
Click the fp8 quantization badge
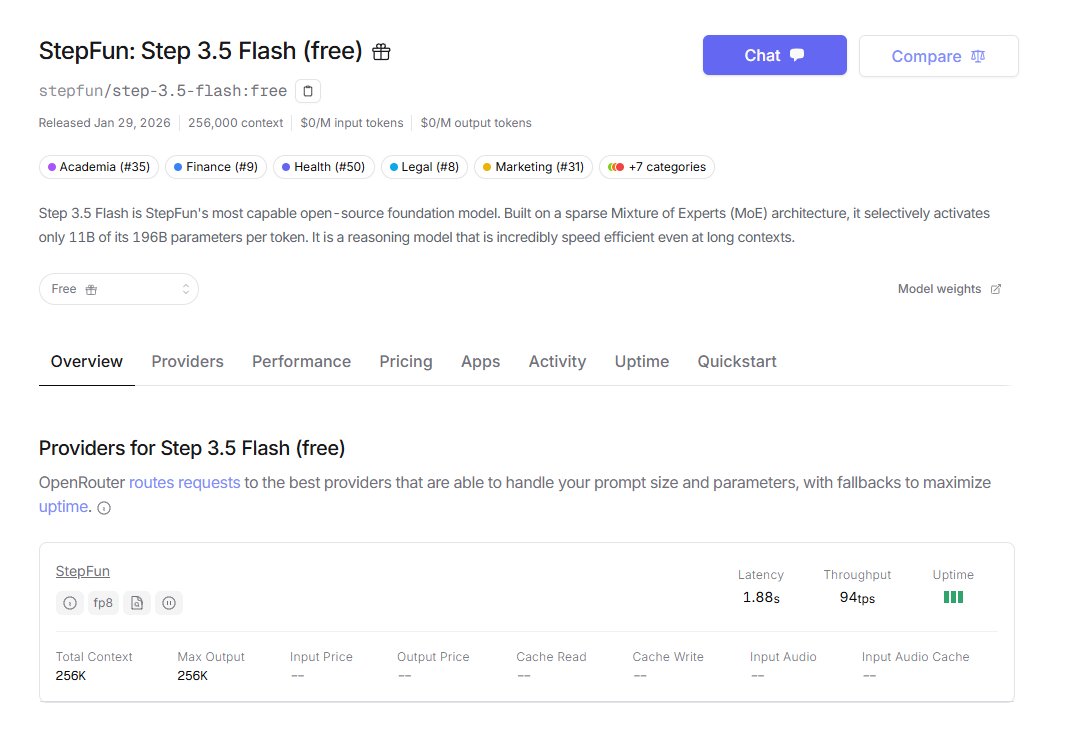coord(103,603)
